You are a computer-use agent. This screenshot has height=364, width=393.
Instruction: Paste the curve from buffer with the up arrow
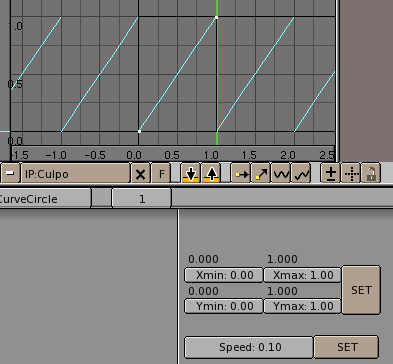tap(211, 174)
